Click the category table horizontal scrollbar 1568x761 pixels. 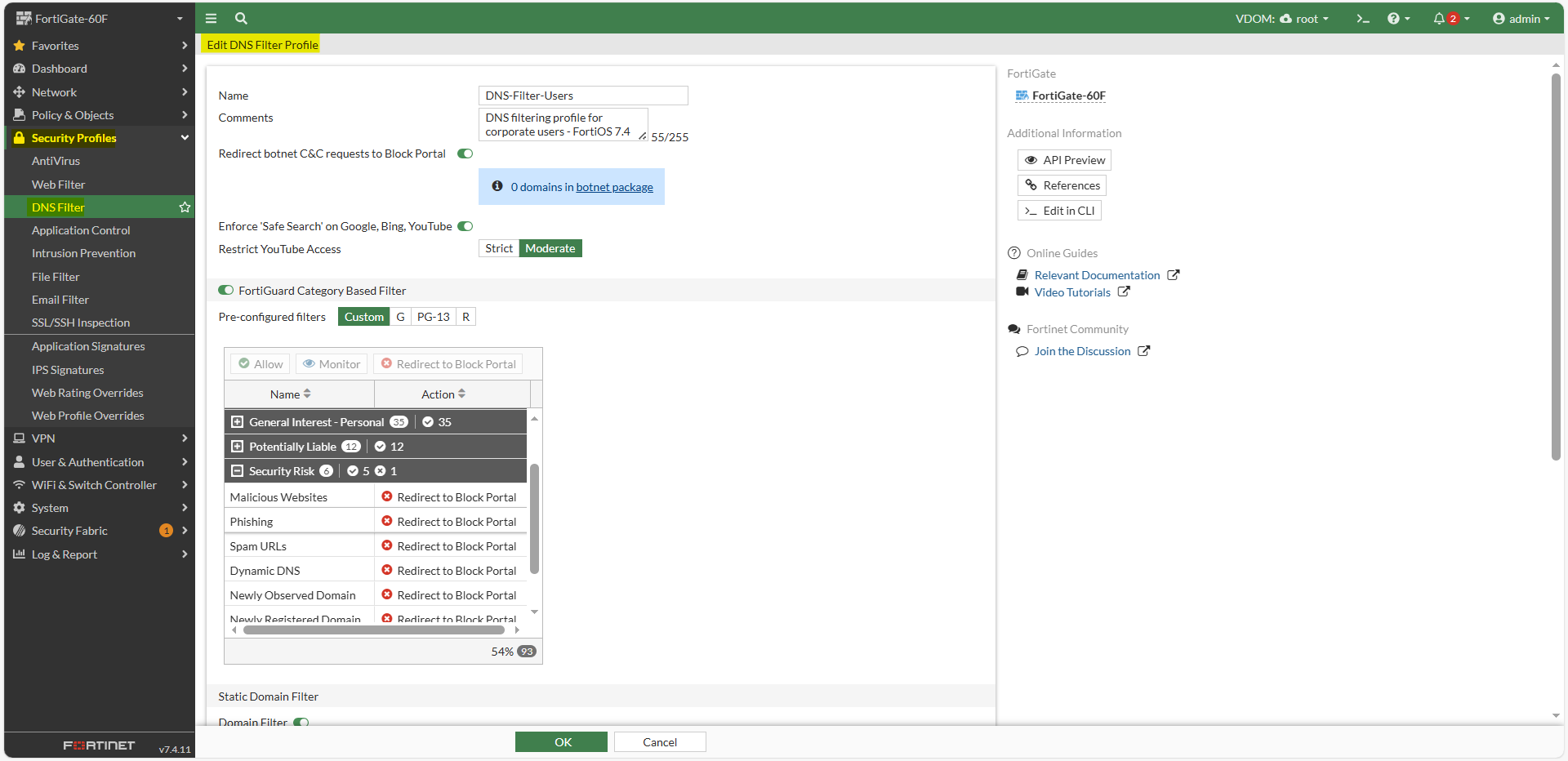[x=375, y=630]
